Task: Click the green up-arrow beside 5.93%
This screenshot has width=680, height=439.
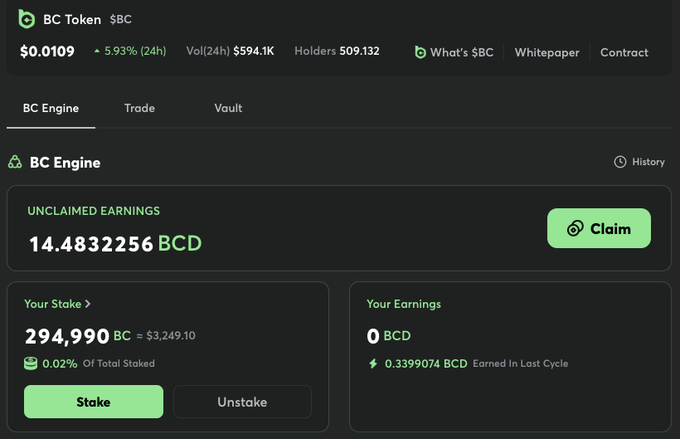Action: coord(97,51)
